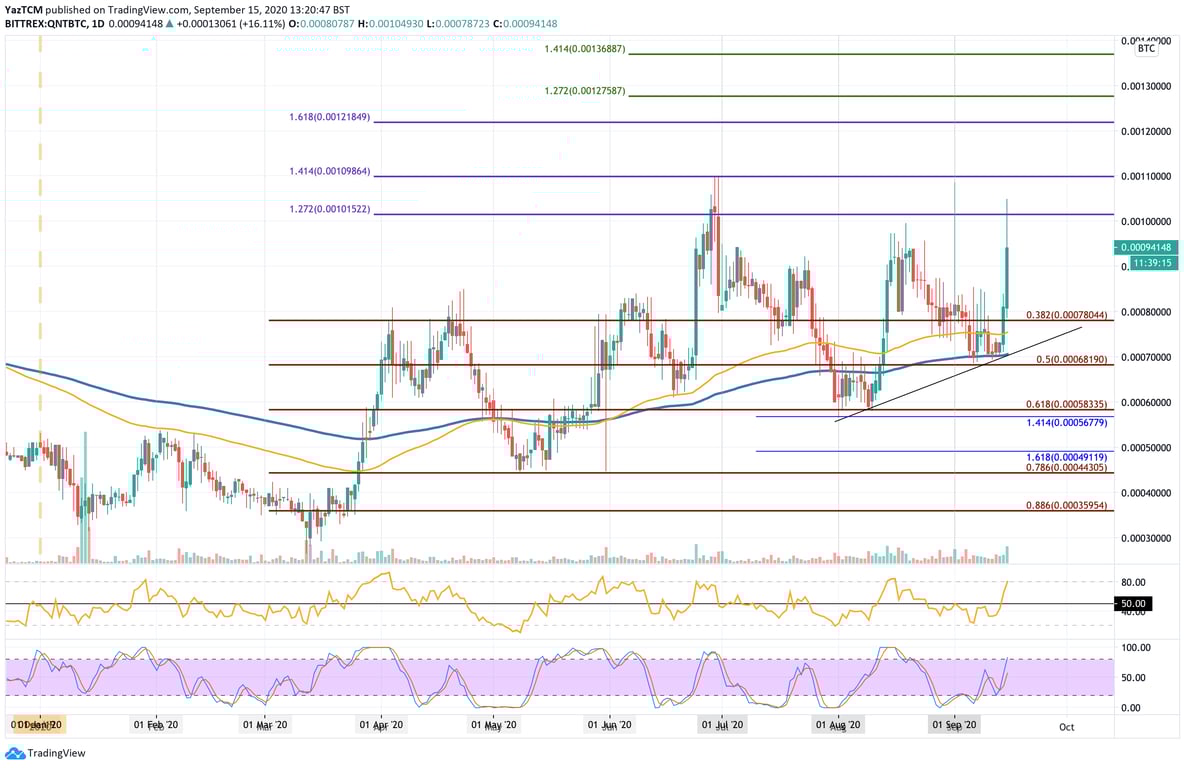Click the BTC currency label on the price axis

tap(1144, 48)
